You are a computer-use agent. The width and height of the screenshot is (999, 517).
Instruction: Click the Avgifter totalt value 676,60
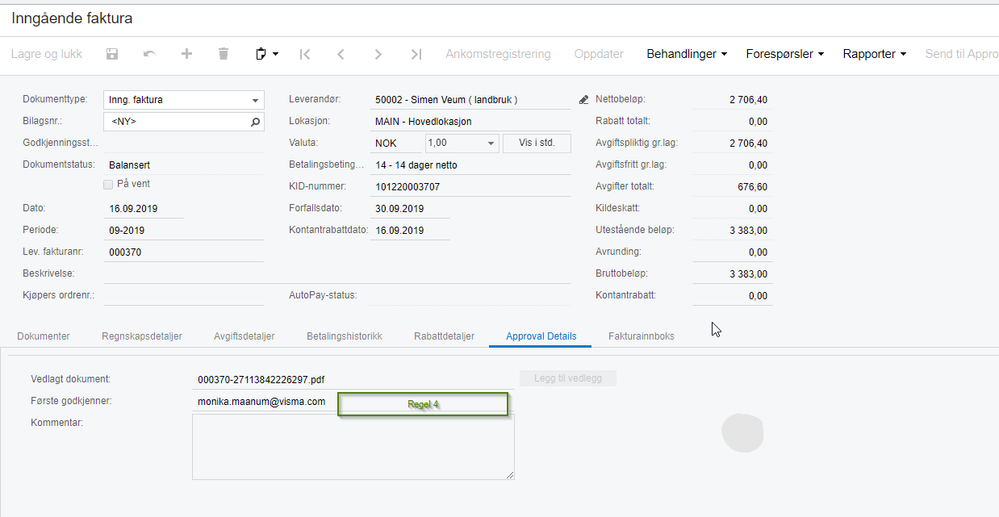pos(732,187)
